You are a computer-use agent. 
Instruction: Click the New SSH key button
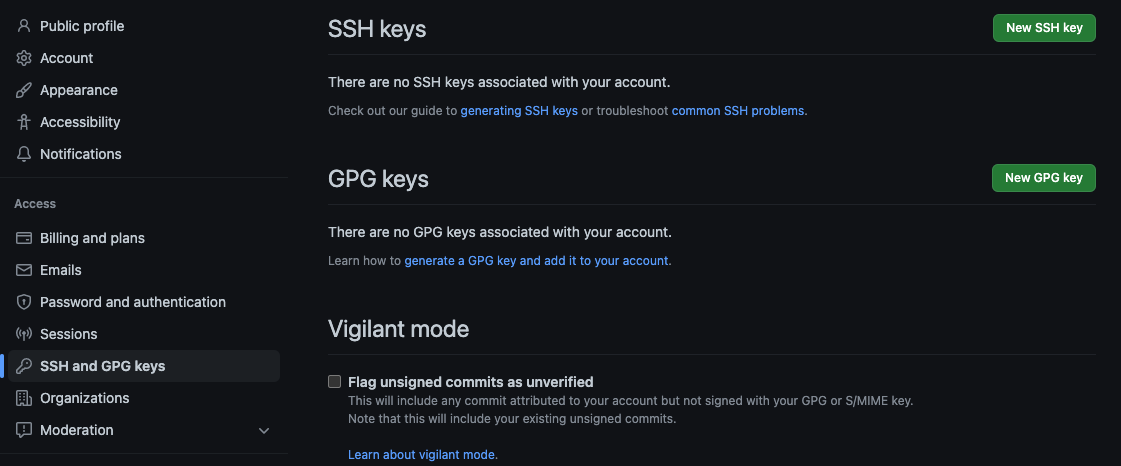1044,28
